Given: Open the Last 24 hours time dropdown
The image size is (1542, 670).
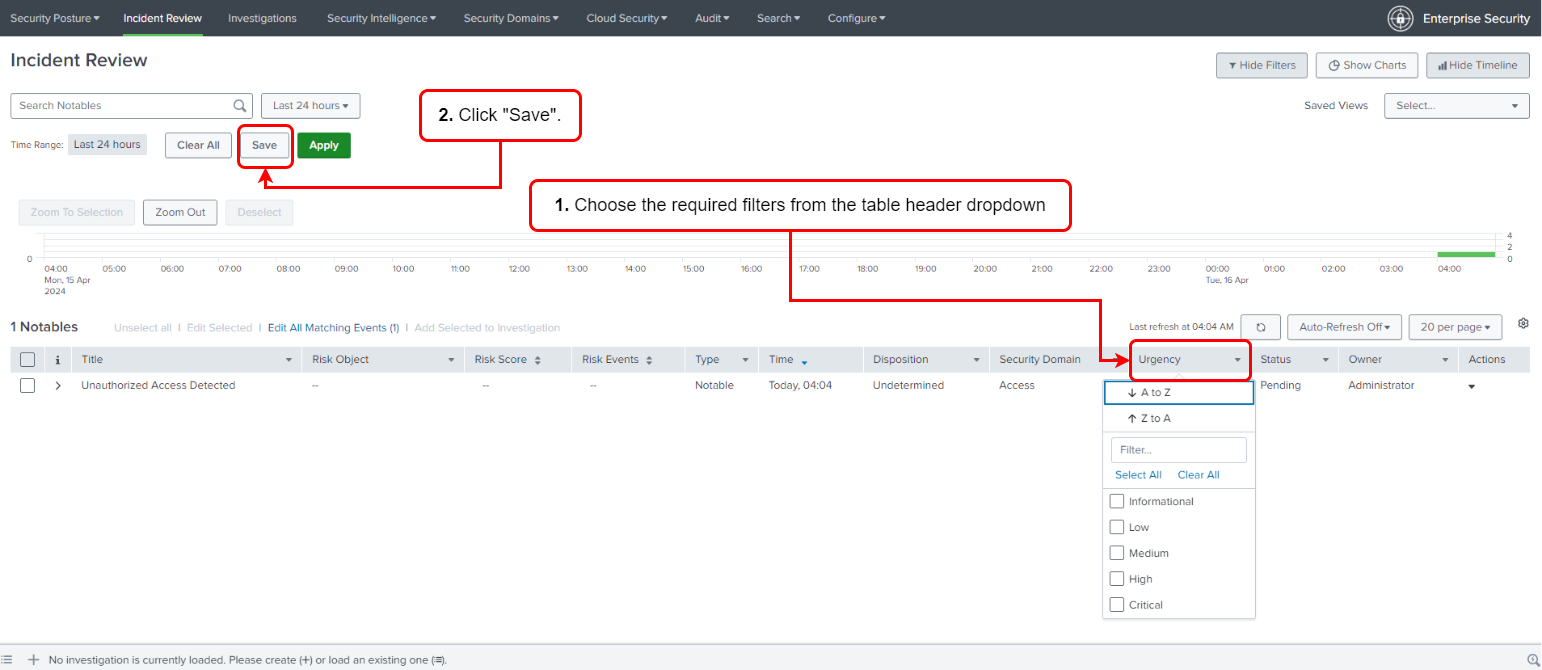Looking at the screenshot, I should tap(310, 105).
